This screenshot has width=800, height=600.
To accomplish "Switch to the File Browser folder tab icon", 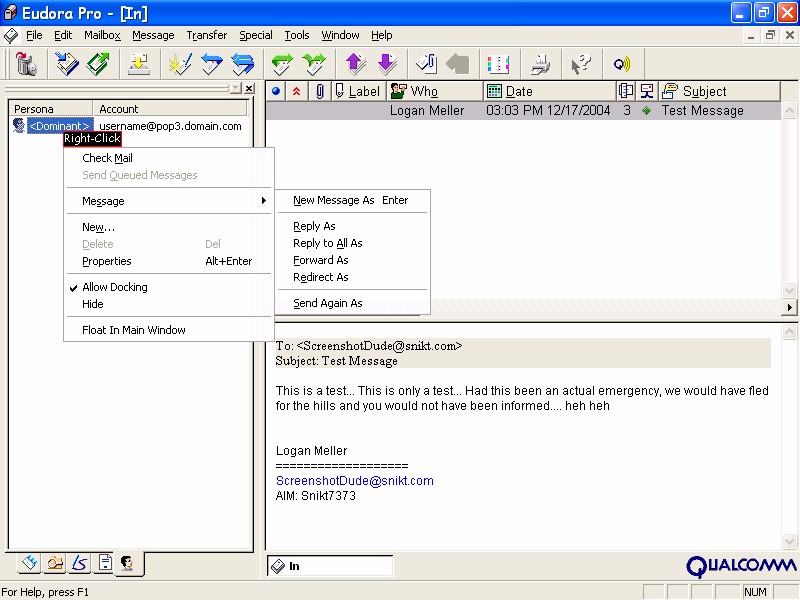I will (55, 563).
